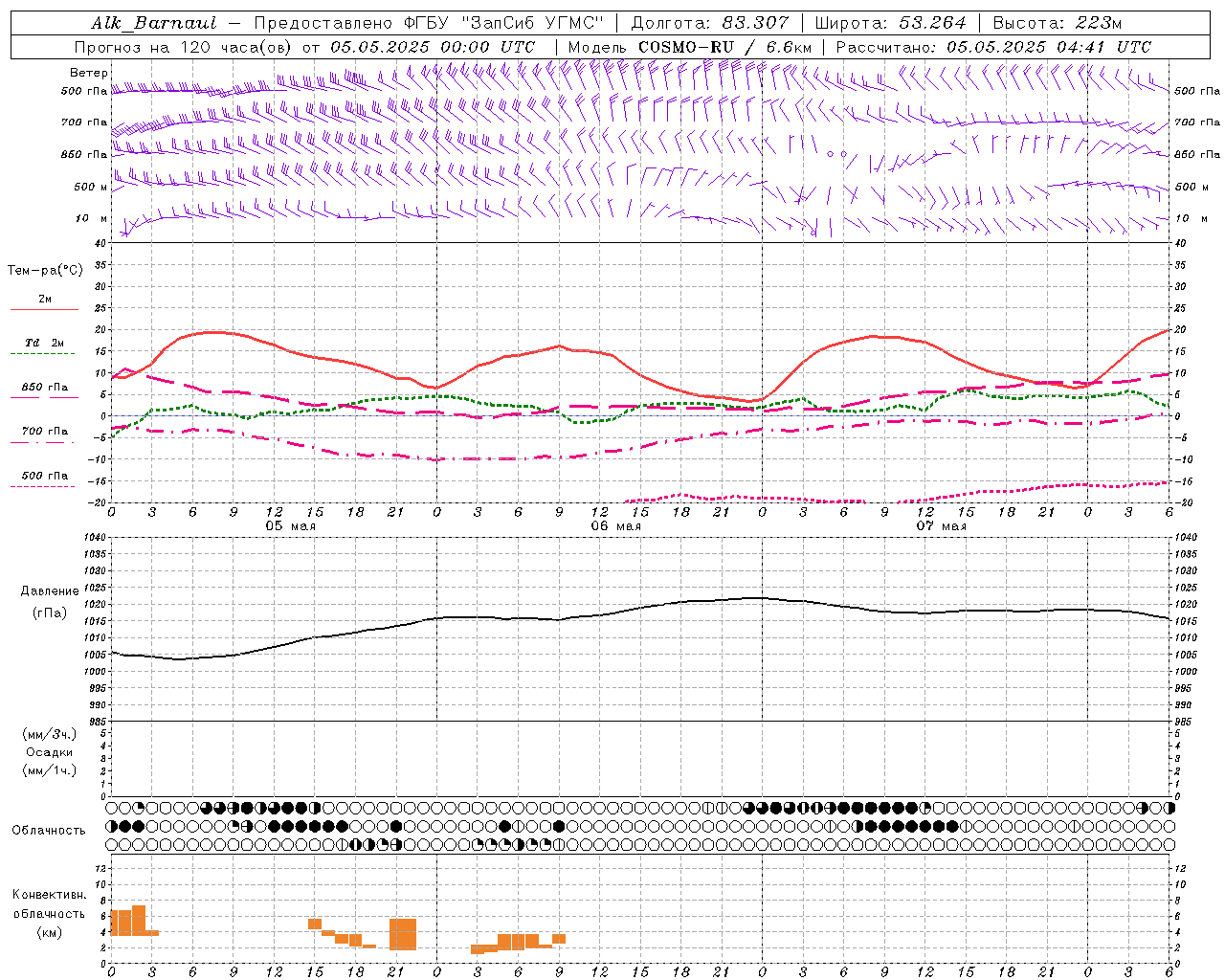Click the Осадки precipitation label

click(50, 752)
